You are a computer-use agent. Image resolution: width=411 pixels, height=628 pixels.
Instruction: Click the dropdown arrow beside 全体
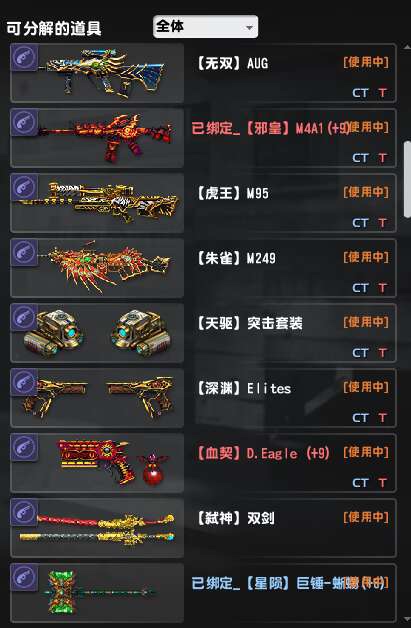[x=249, y=28]
